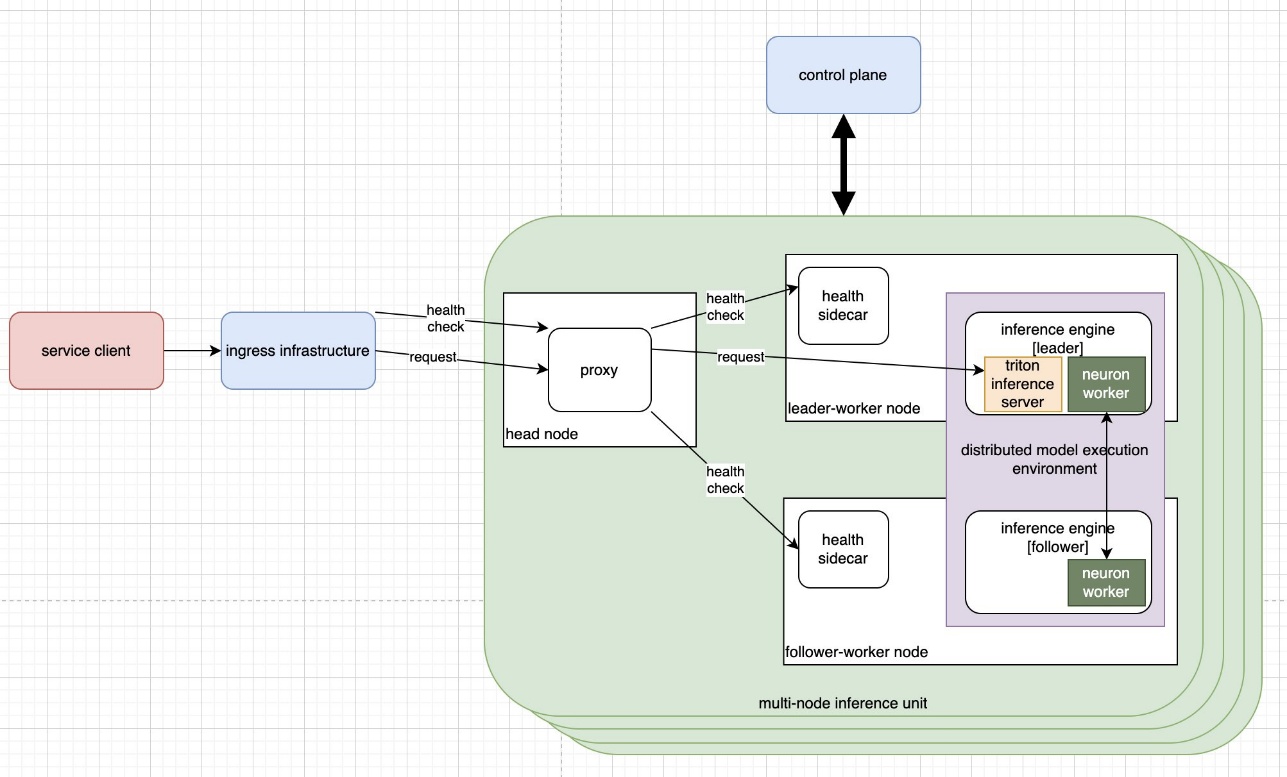Click request label between ingress and proxy
Screen dimensions: 1287x777
(x=433, y=357)
